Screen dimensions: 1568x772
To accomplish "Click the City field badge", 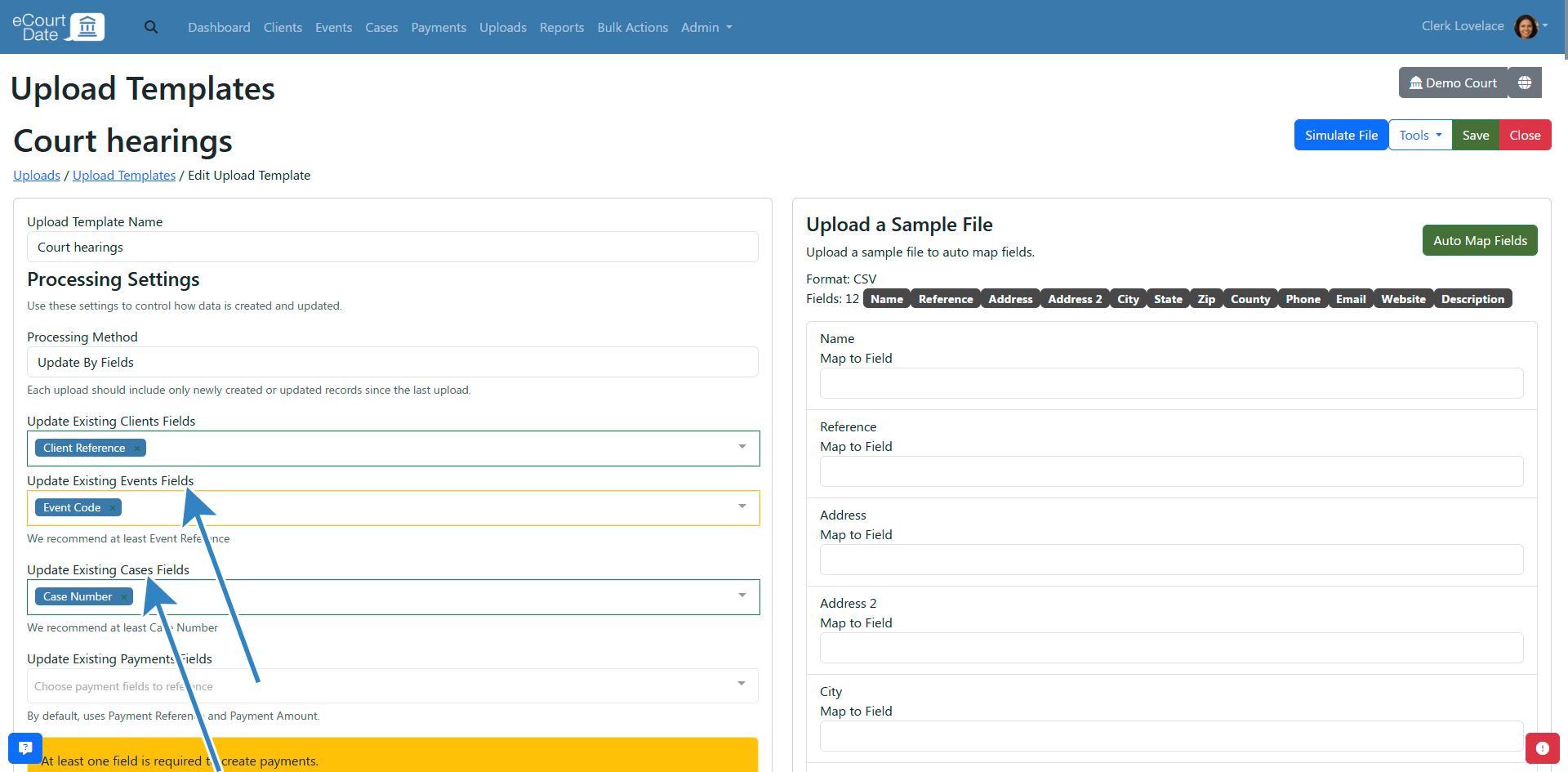I will coord(1128,299).
